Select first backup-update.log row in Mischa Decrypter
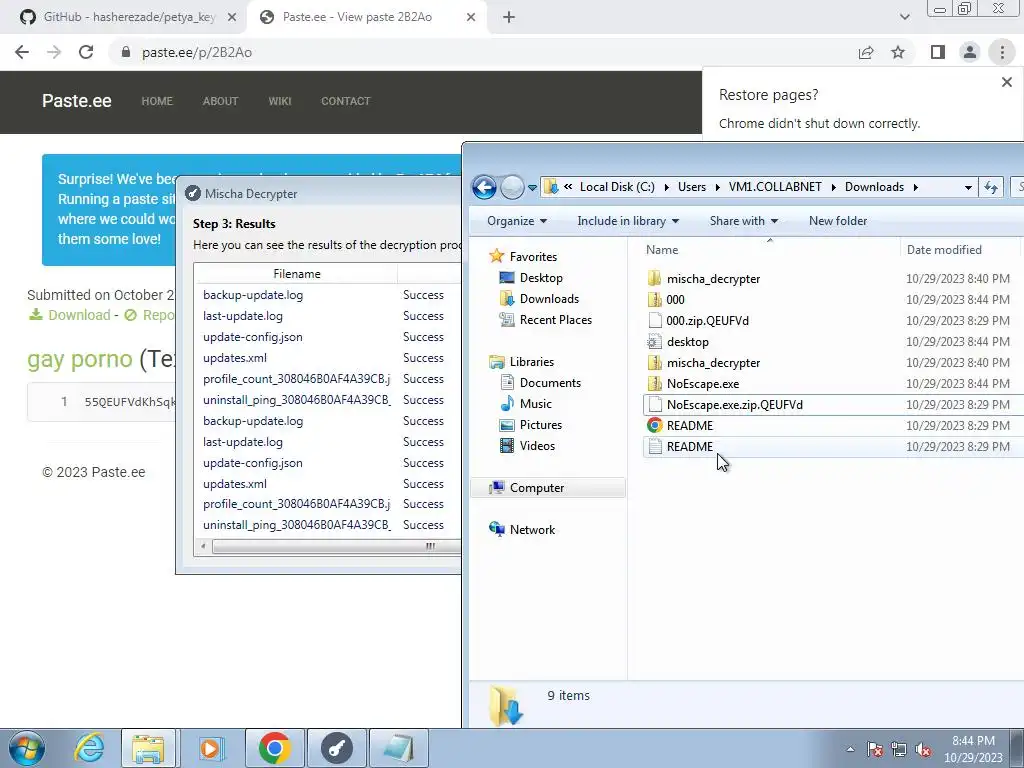This screenshot has width=1024, height=768. tap(328, 295)
